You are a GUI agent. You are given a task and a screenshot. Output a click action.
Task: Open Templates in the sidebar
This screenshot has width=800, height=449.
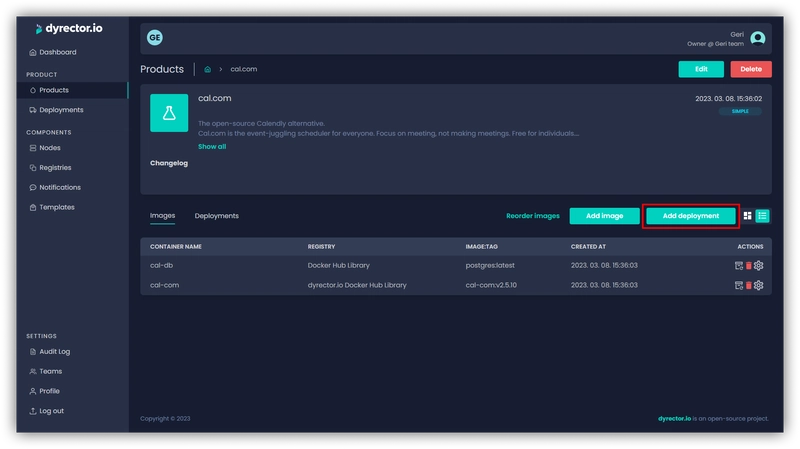(52, 207)
